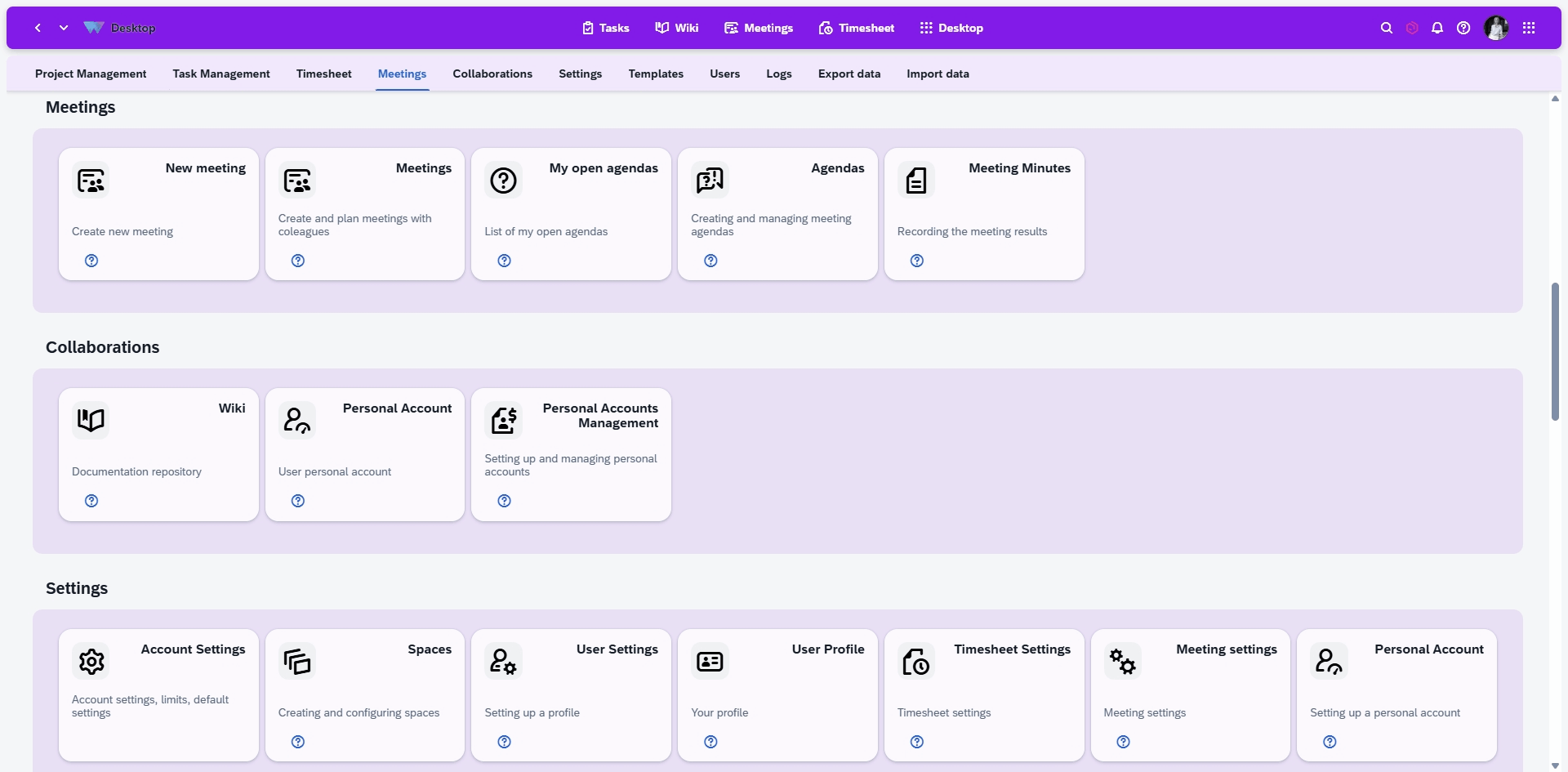Click help icon under My open agendas
The width and height of the screenshot is (1568, 772).
point(504,261)
